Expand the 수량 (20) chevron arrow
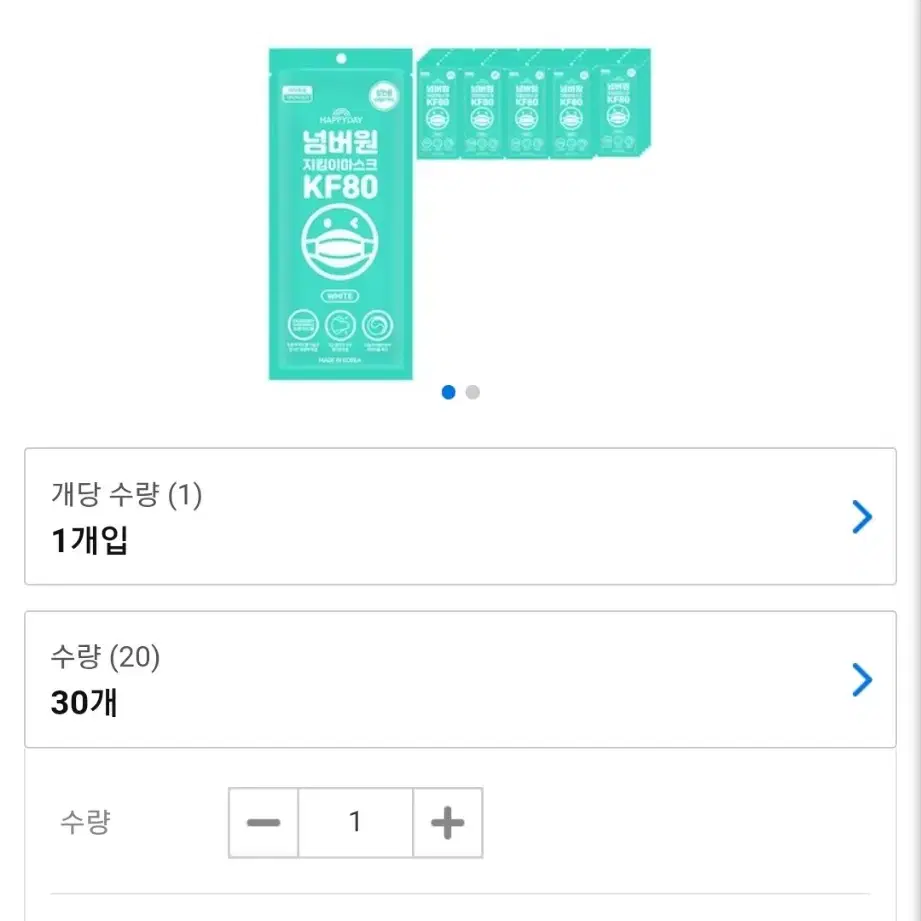This screenshot has width=921, height=921. click(x=862, y=680)
